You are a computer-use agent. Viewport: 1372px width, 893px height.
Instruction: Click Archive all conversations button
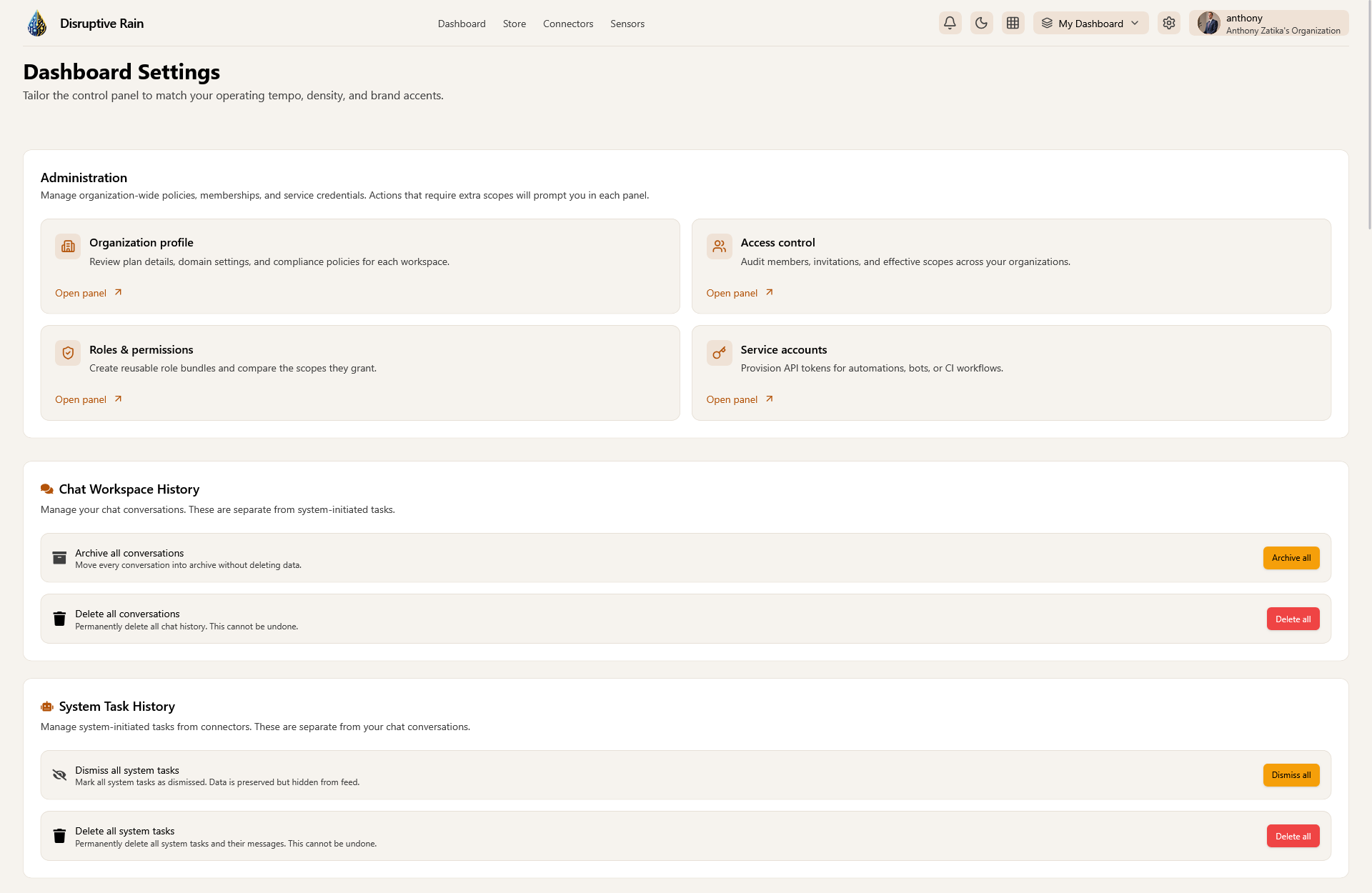[x=1291, y=558]
